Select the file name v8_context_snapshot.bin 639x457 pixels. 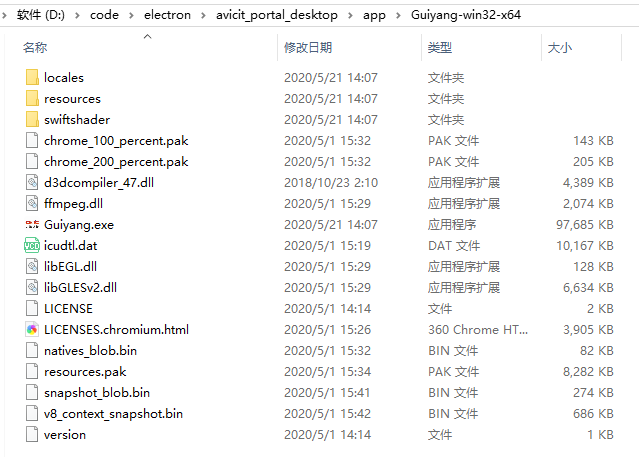[x=113, y=414]
